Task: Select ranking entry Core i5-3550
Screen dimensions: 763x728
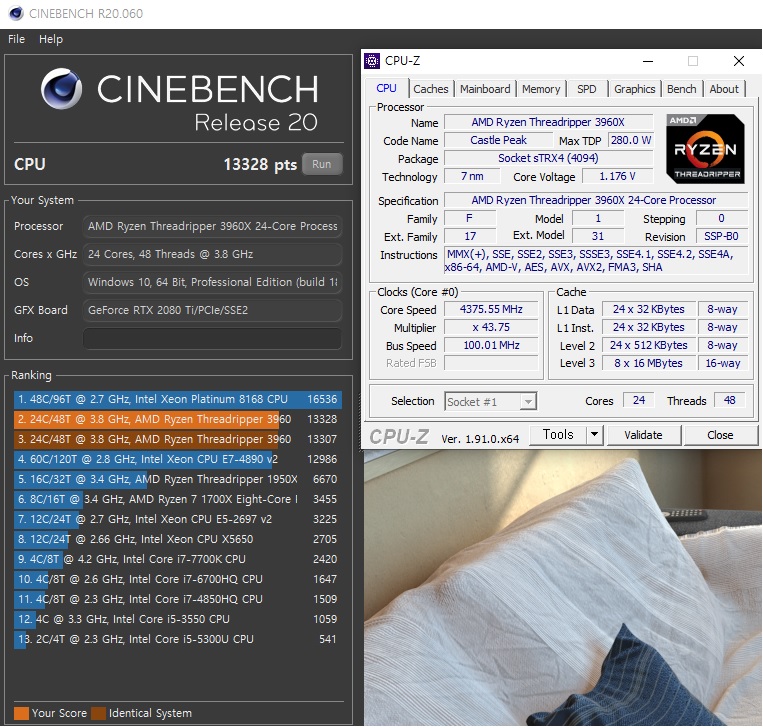Action: coord(178,619)
